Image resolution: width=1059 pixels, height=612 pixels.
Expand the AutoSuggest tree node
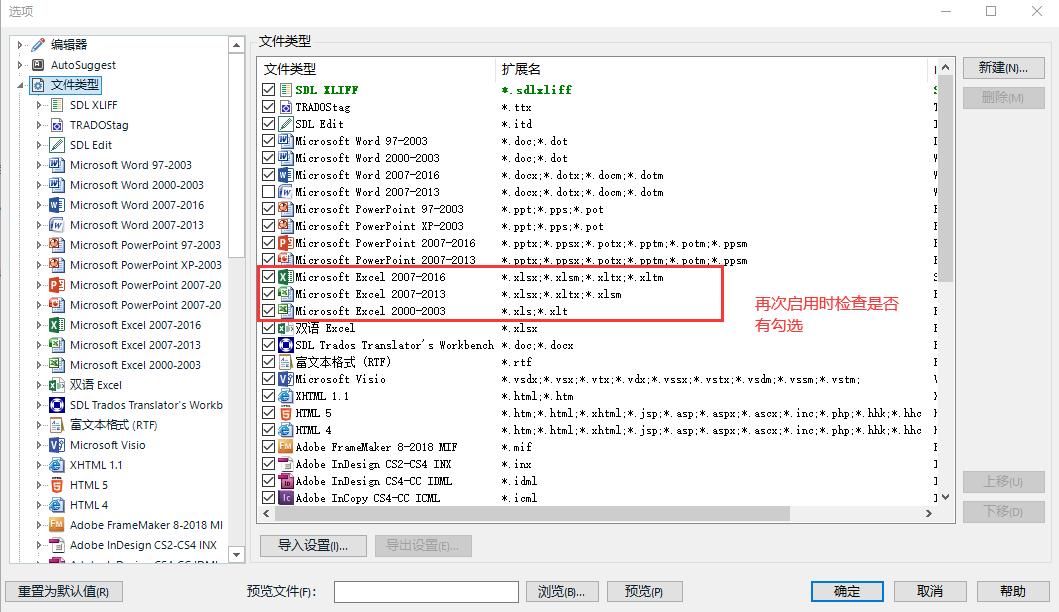19,64
